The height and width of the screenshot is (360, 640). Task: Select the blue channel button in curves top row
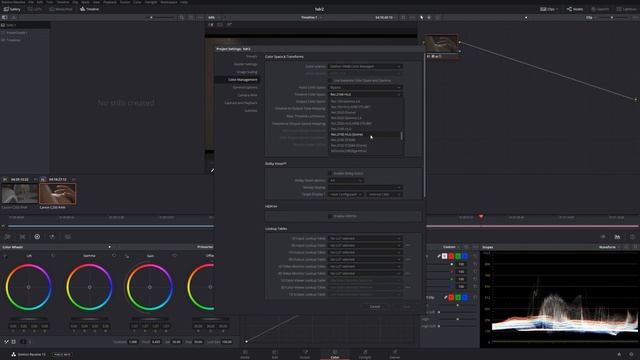(465, 256)
